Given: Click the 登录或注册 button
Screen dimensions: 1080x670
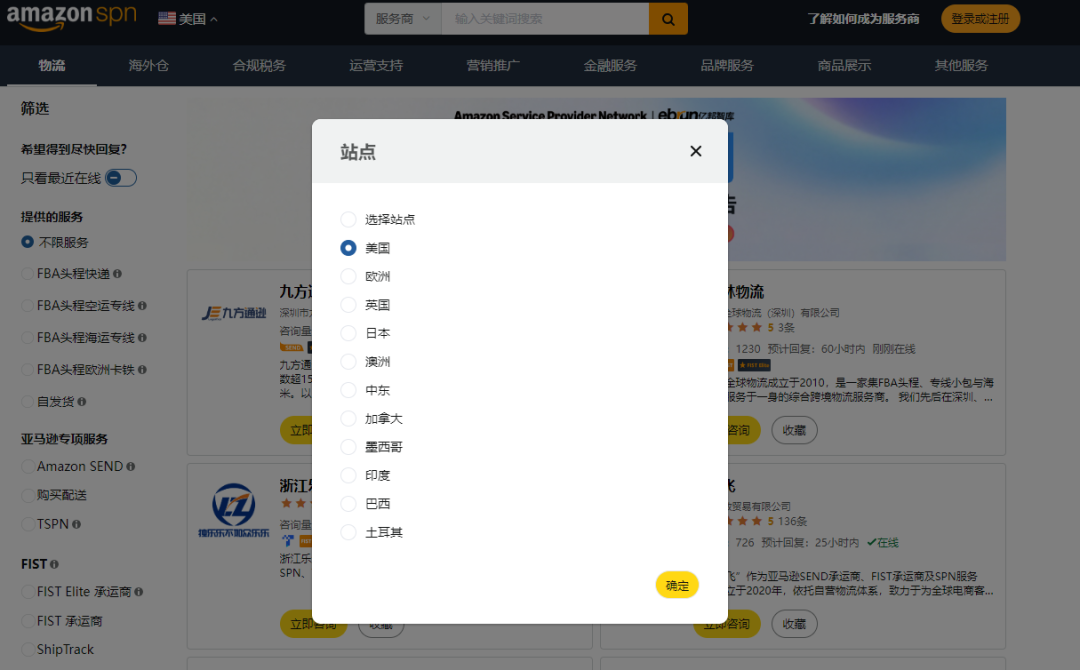Looking at the screenshot, I should (x=980, y=19).
